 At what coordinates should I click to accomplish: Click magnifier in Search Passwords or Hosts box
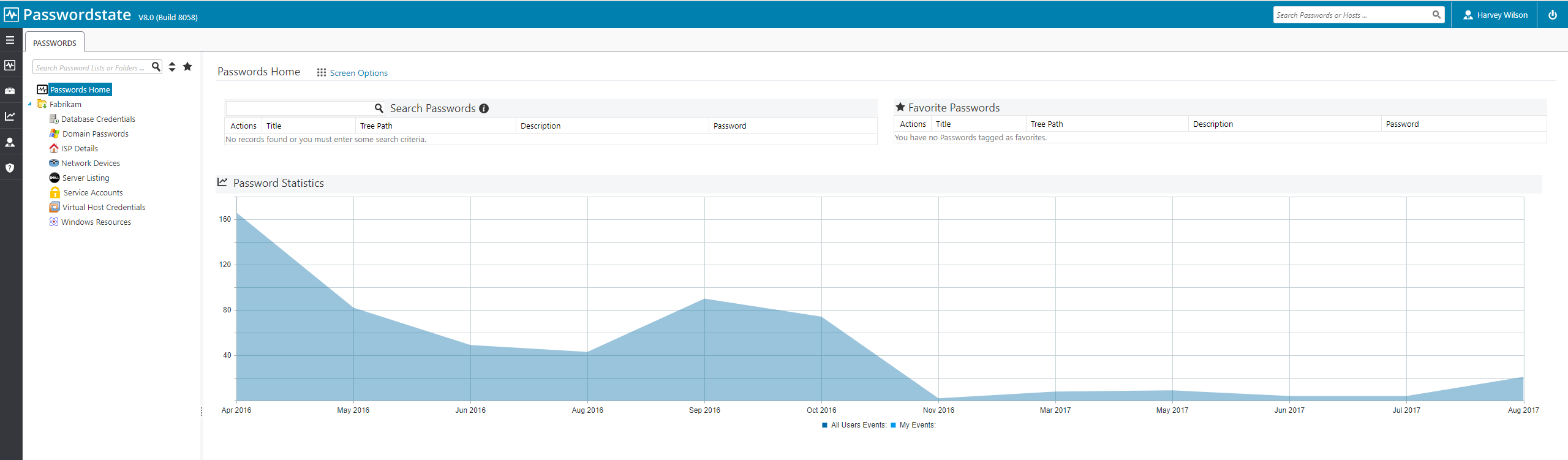click(1436, 15)
